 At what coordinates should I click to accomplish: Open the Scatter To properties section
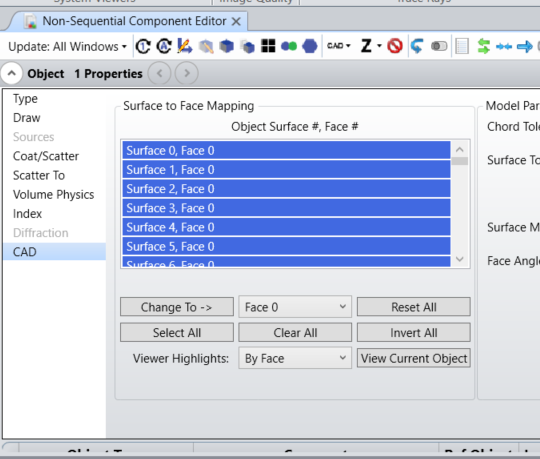[39, 175]
